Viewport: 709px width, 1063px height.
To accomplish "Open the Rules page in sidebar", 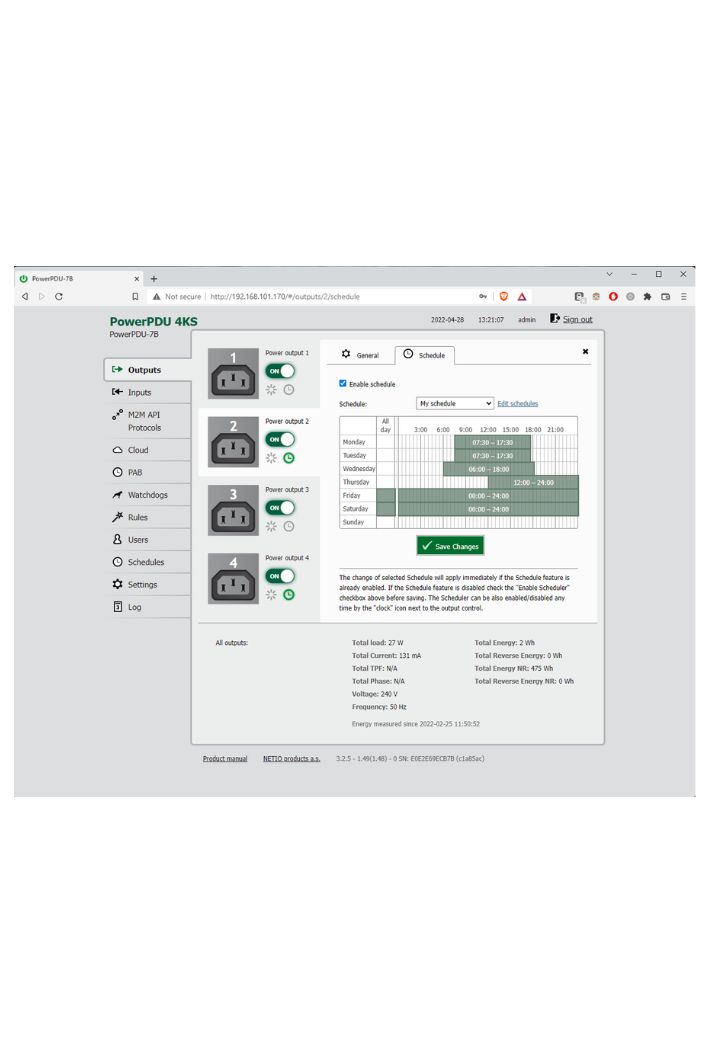I will click(x=138, y=517).
